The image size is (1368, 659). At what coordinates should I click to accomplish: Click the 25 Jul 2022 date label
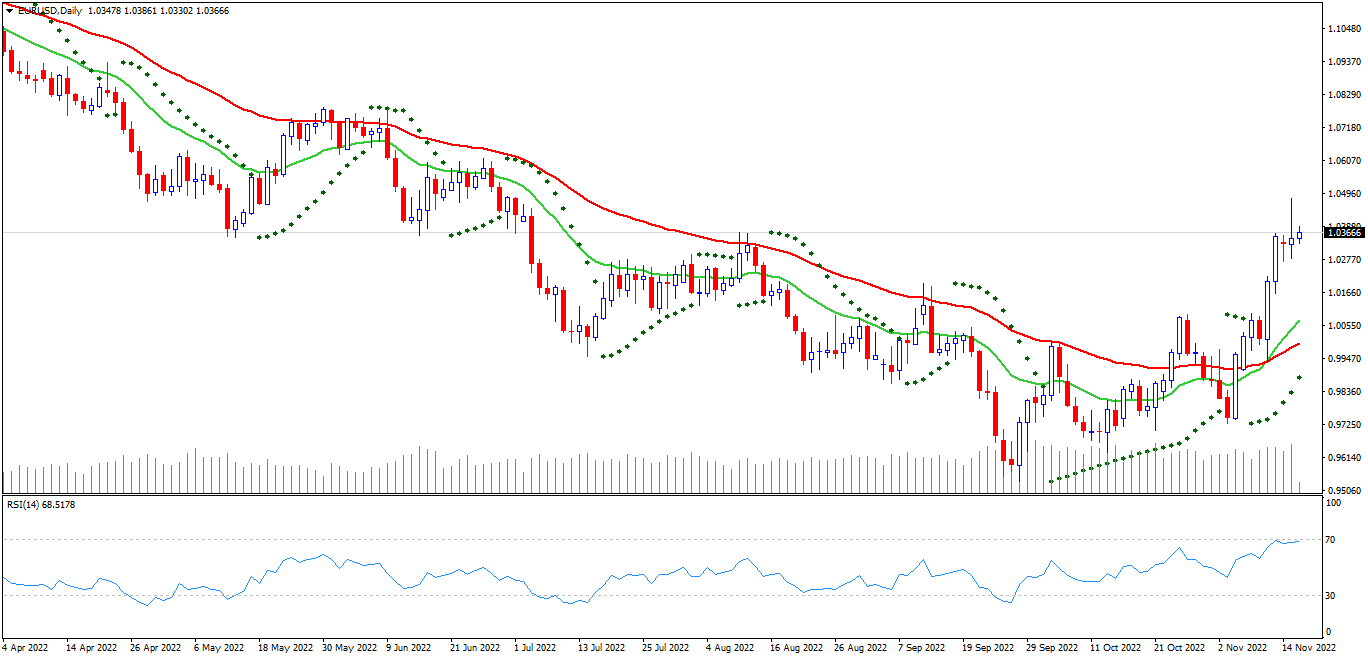pyautogui.click(x=667, y=648)
